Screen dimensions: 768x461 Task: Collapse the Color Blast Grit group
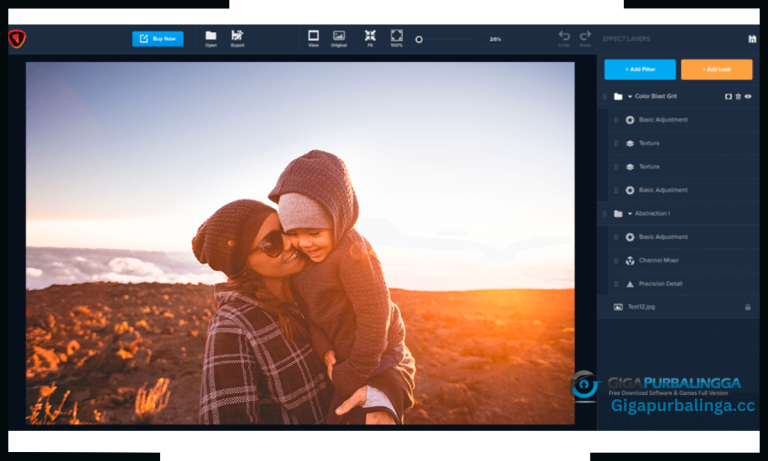click(x=630, y=97)
